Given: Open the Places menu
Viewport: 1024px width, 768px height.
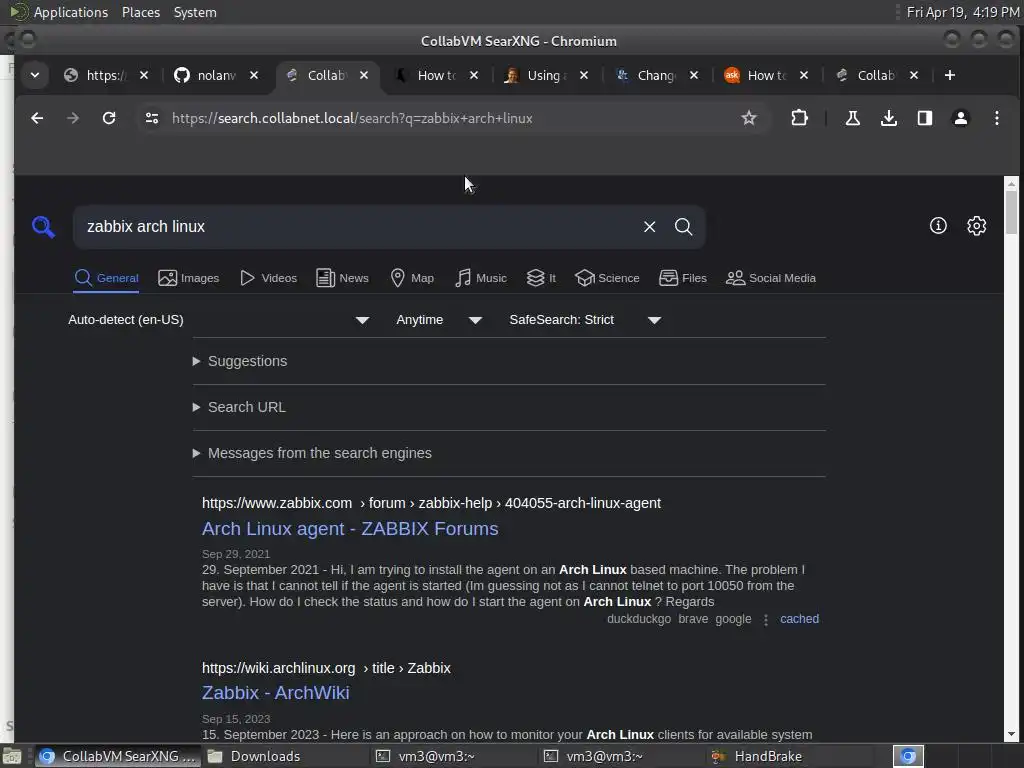Looking at the screenshot, I should click(x=141, y=12).
